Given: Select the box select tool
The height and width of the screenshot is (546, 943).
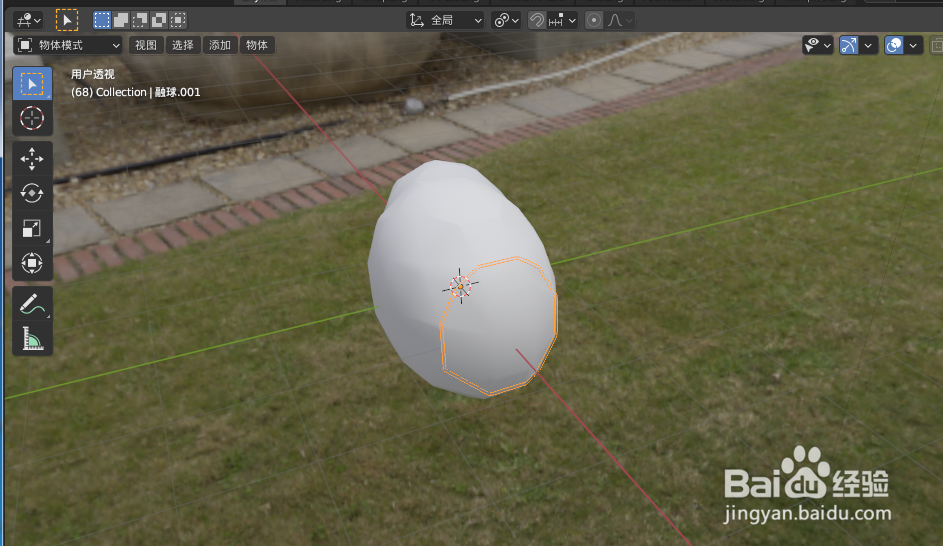Looking at the screenshot, I should tap(32, 84).
